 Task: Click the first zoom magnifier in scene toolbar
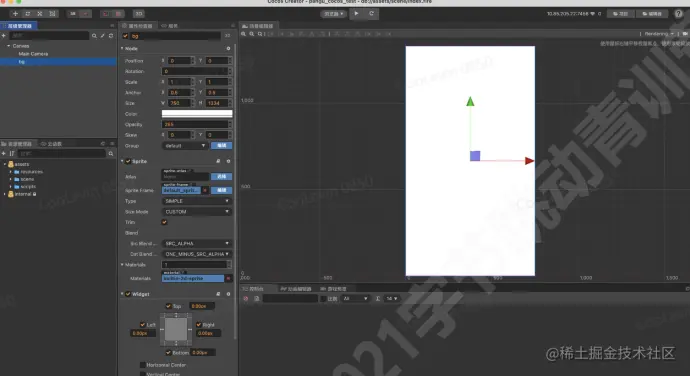(243, 34)
